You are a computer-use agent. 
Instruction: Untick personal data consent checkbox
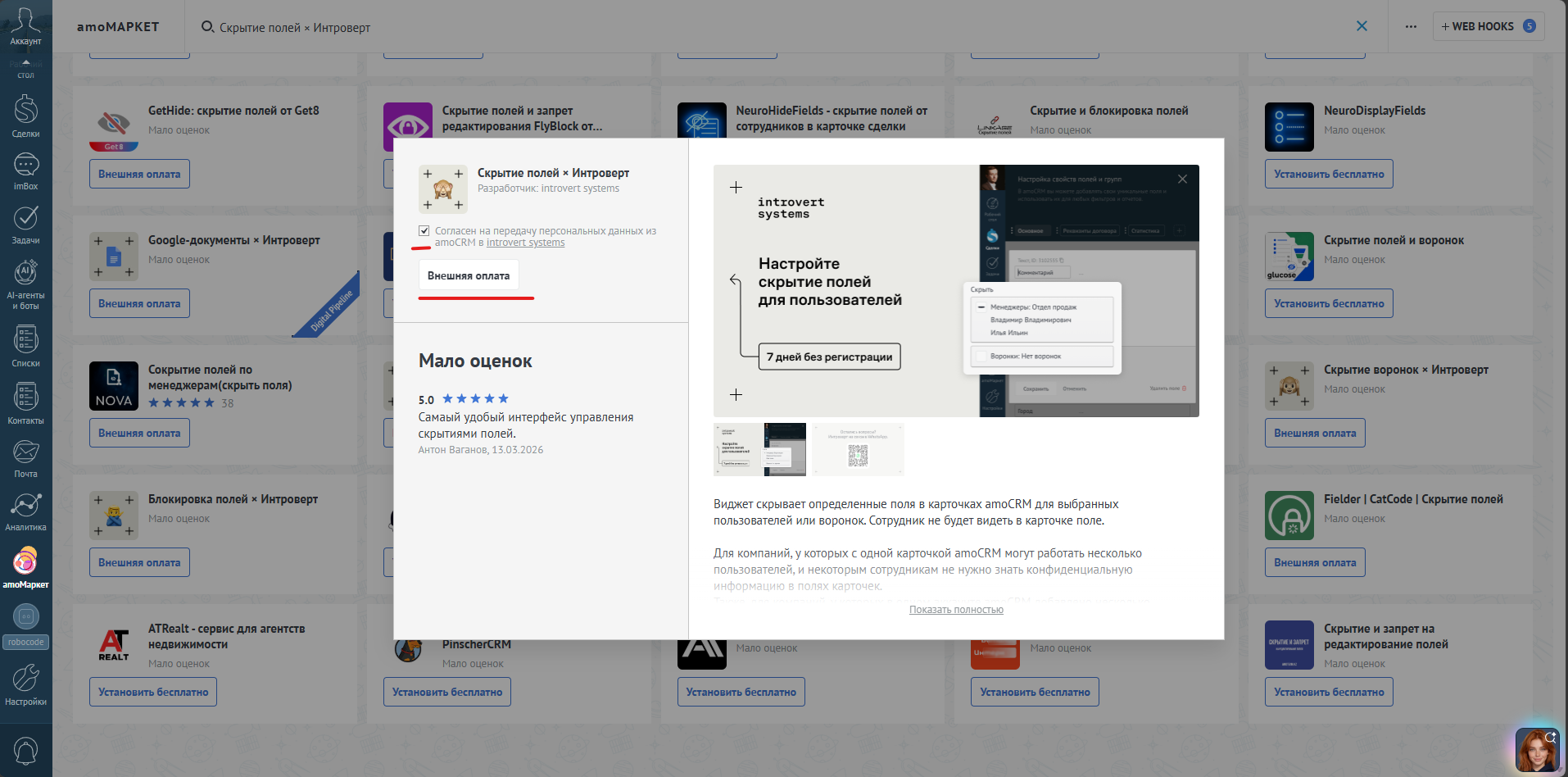[424, 231]
